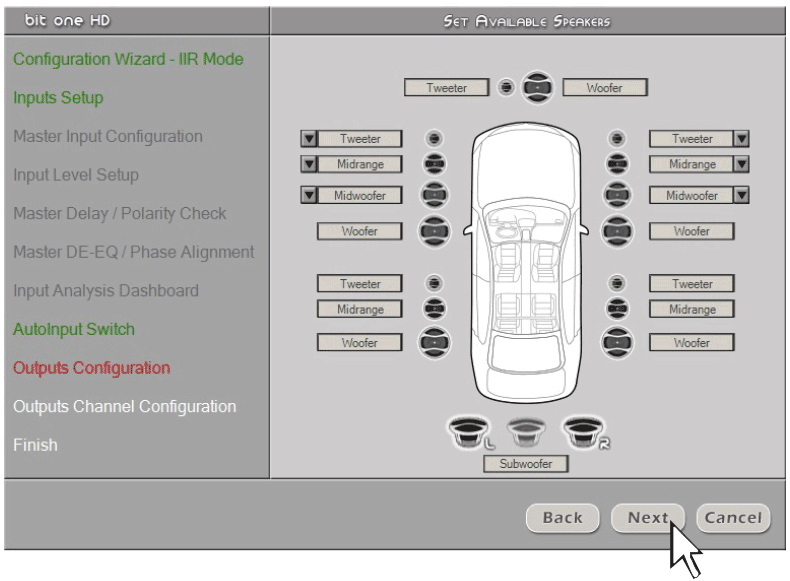This screenshot has width=790, height=581.
Task: Open front left Midwoofer dropdown arrow
Action: point(309,195)
